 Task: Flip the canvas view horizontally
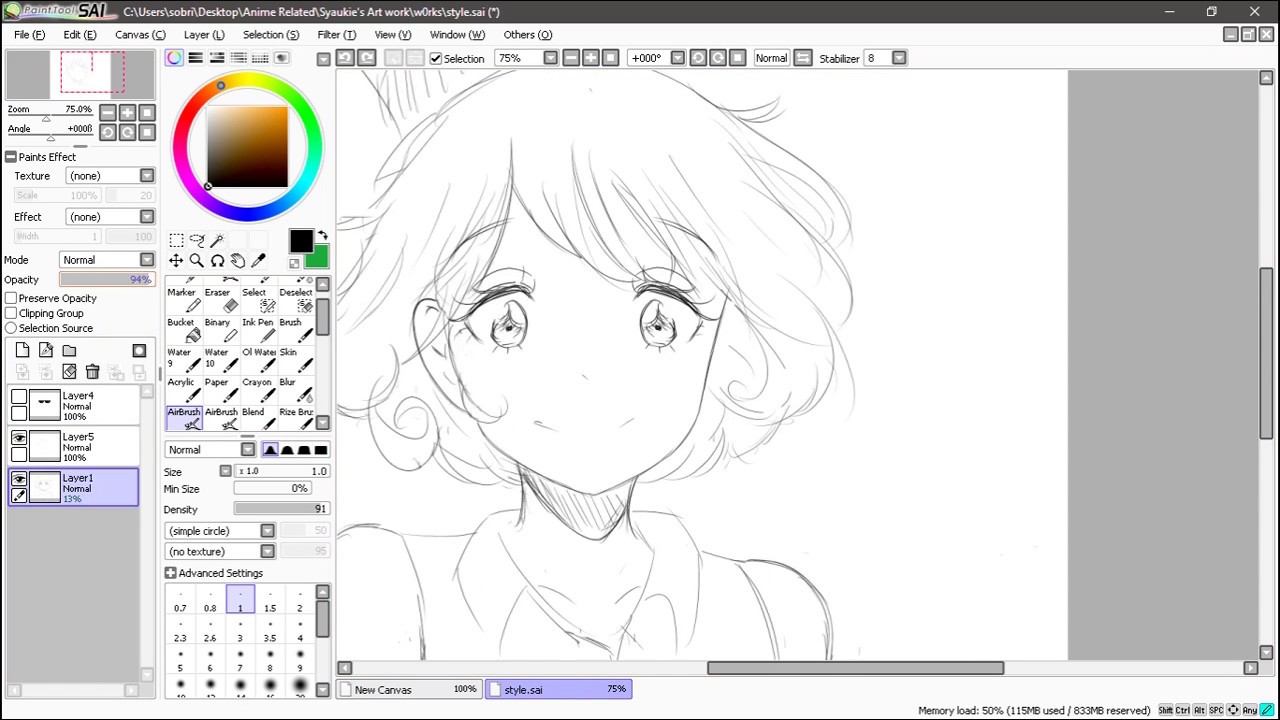(x=802, y=58)
